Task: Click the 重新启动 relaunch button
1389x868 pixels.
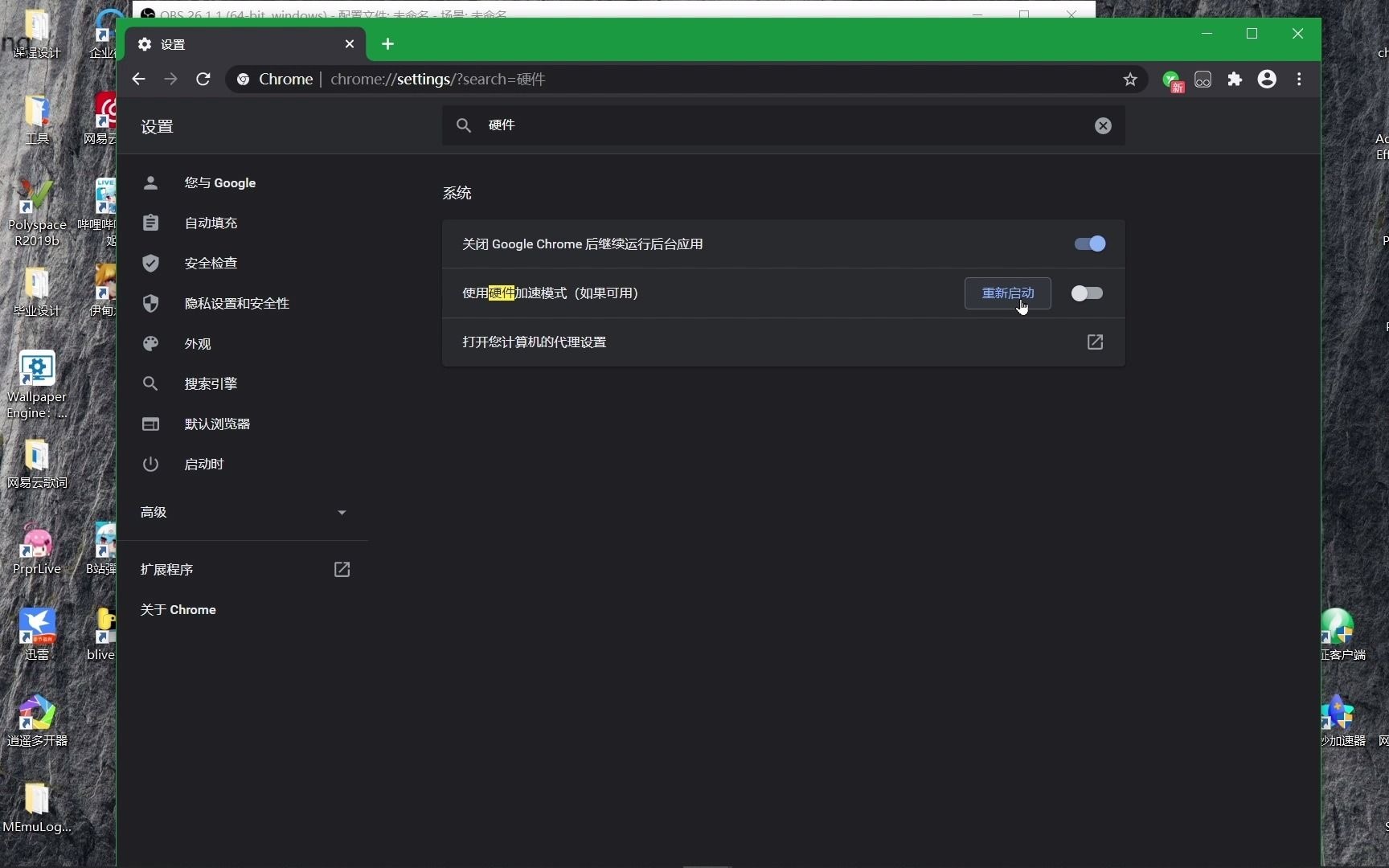Action: (1007, 293)
